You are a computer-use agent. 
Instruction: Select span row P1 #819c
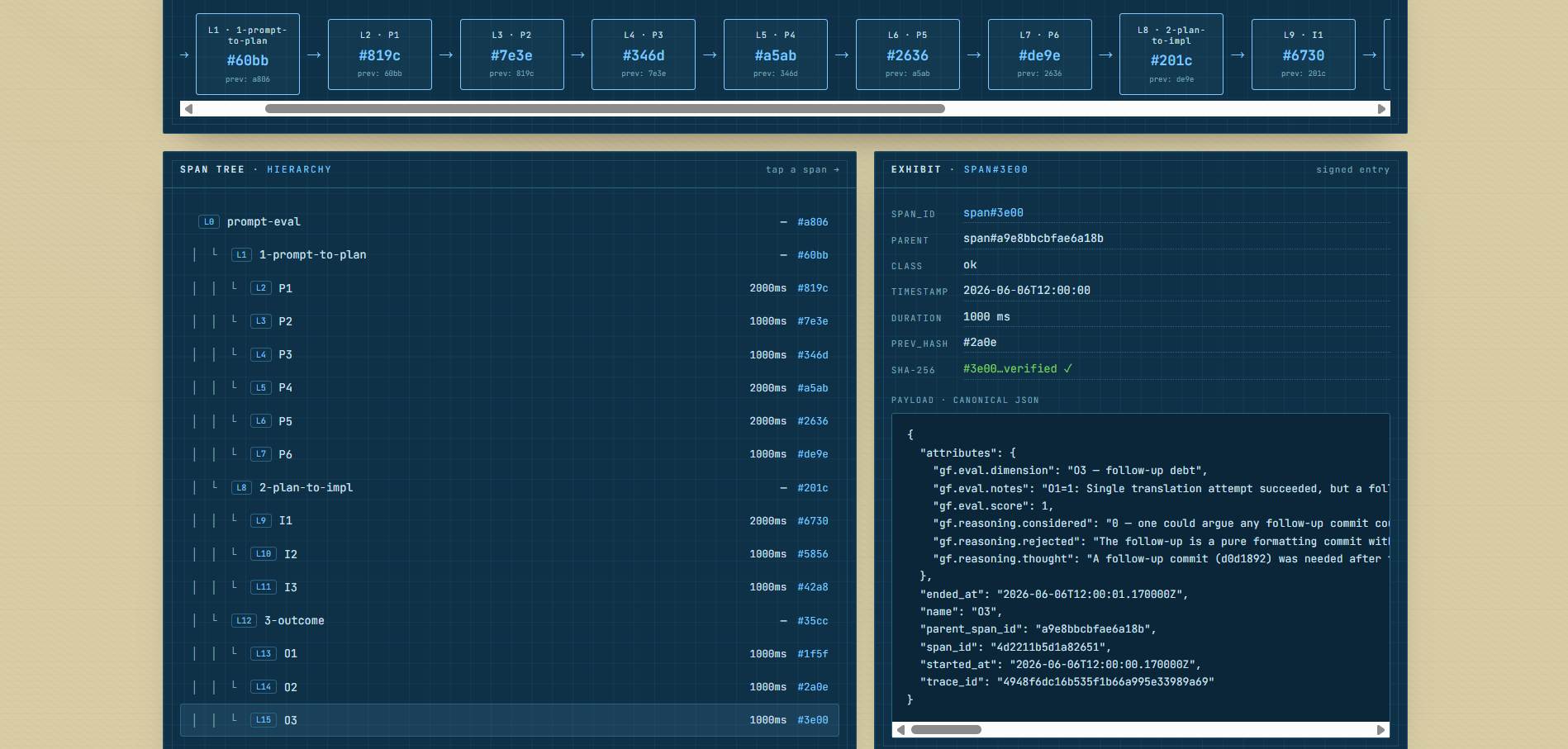tap(510, 288)
